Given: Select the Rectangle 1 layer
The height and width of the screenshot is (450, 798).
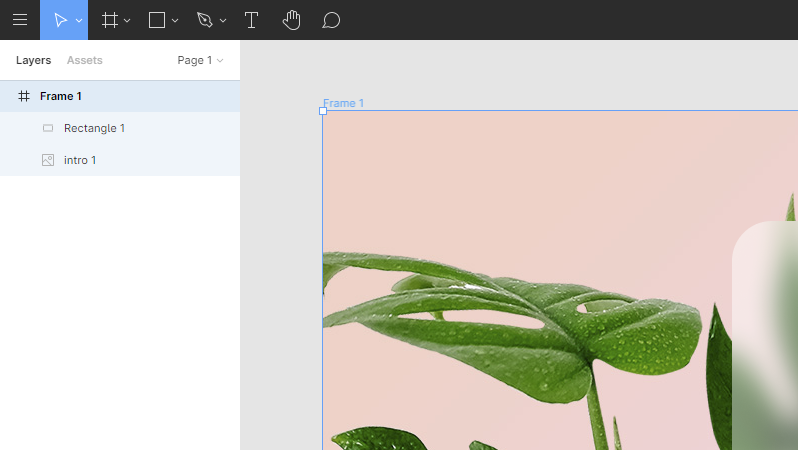Looking at the screenshot, I should [x=120, y=128].
